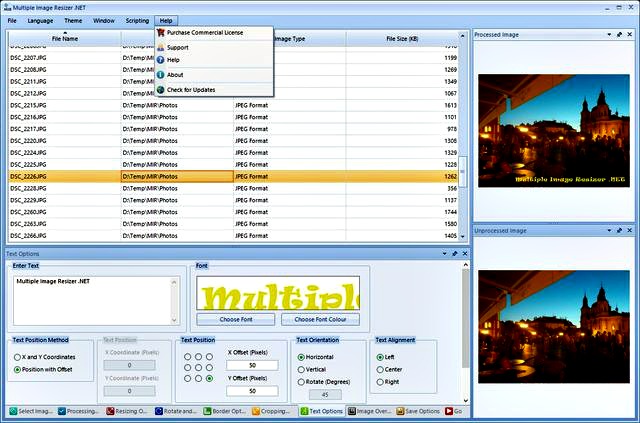Screen dimensions: 640x423
Task: Click the Support icon in Help menu
Action: tap(160, 47)
